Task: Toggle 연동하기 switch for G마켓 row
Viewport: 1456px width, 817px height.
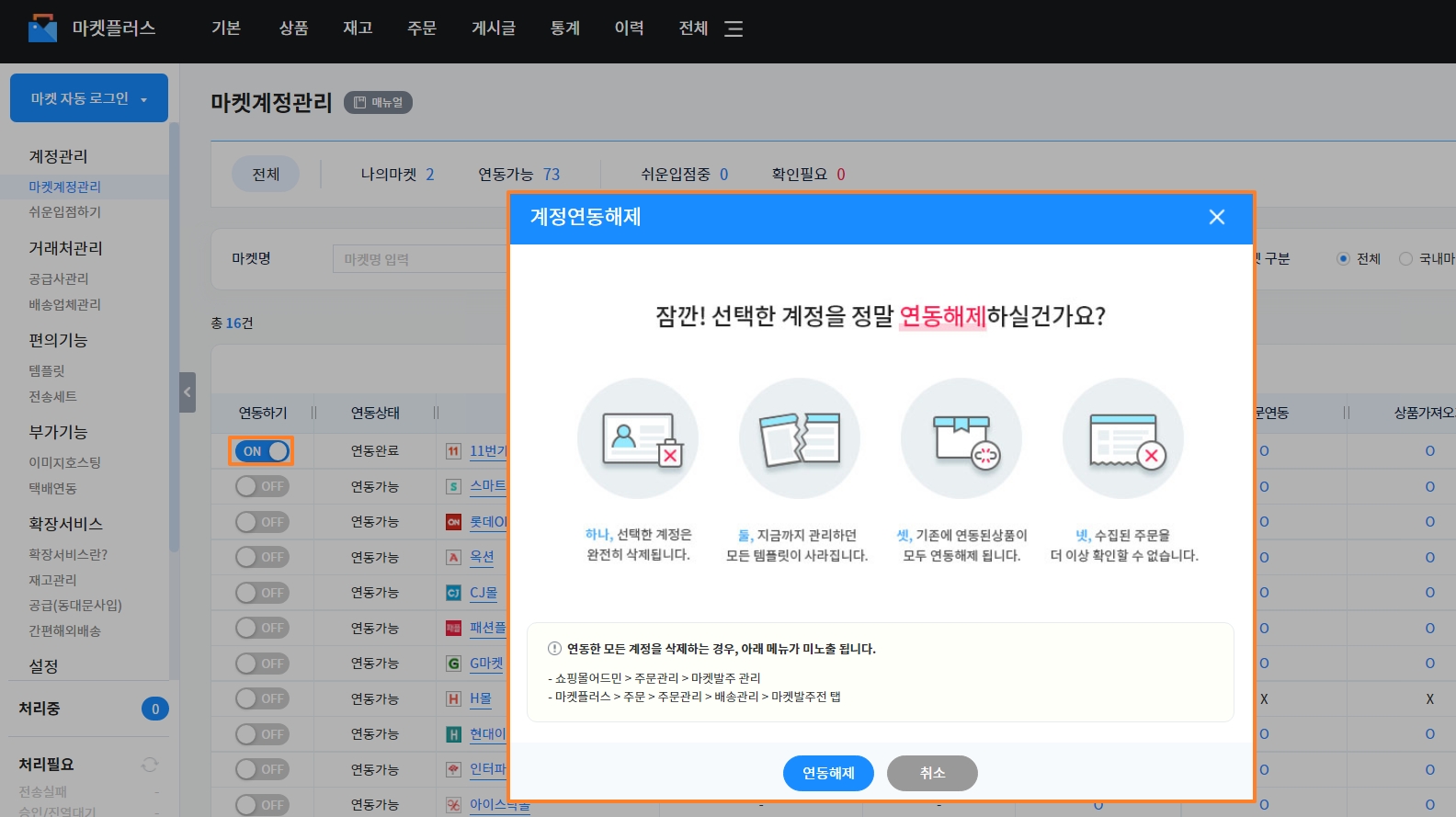Action: [x=262, y=664]
